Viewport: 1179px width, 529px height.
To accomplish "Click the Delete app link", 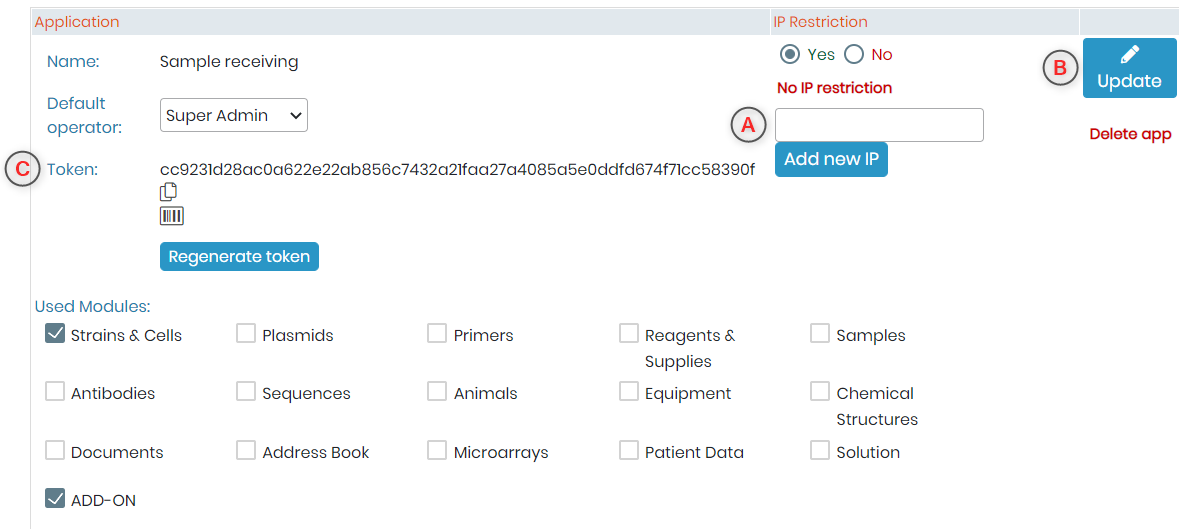I will click(x=1130, y=135).
